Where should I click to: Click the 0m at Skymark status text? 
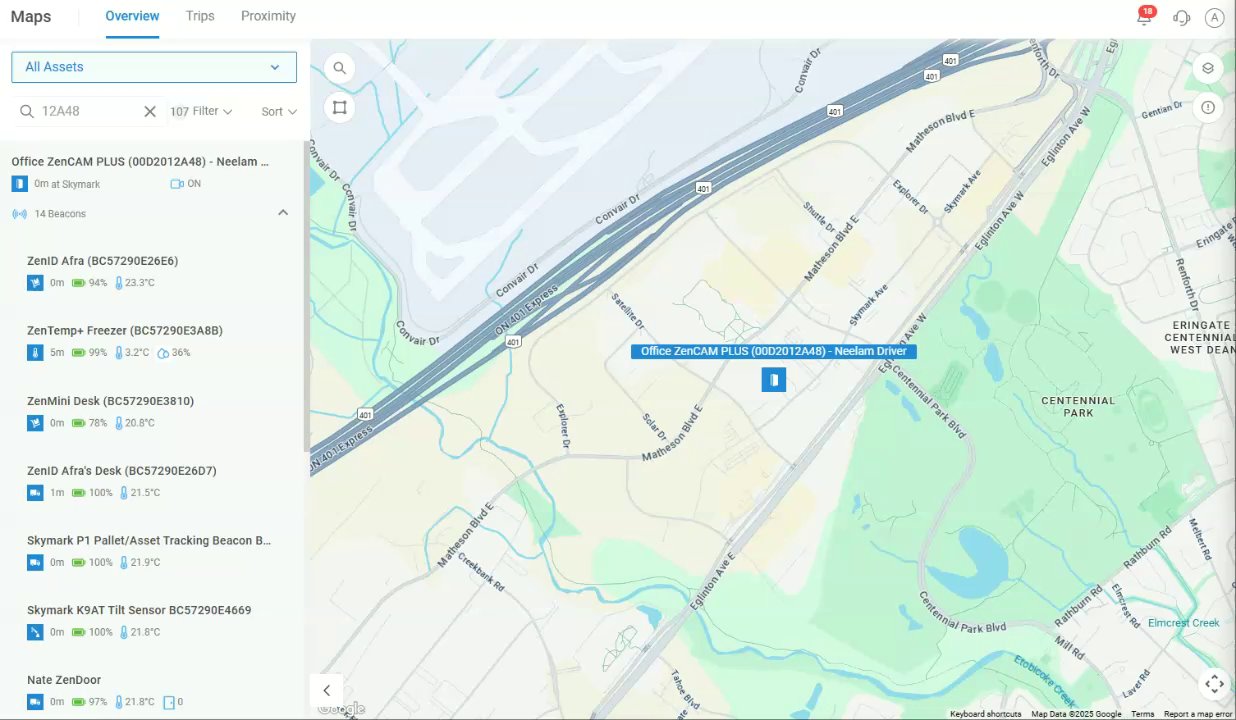[67, 184]
